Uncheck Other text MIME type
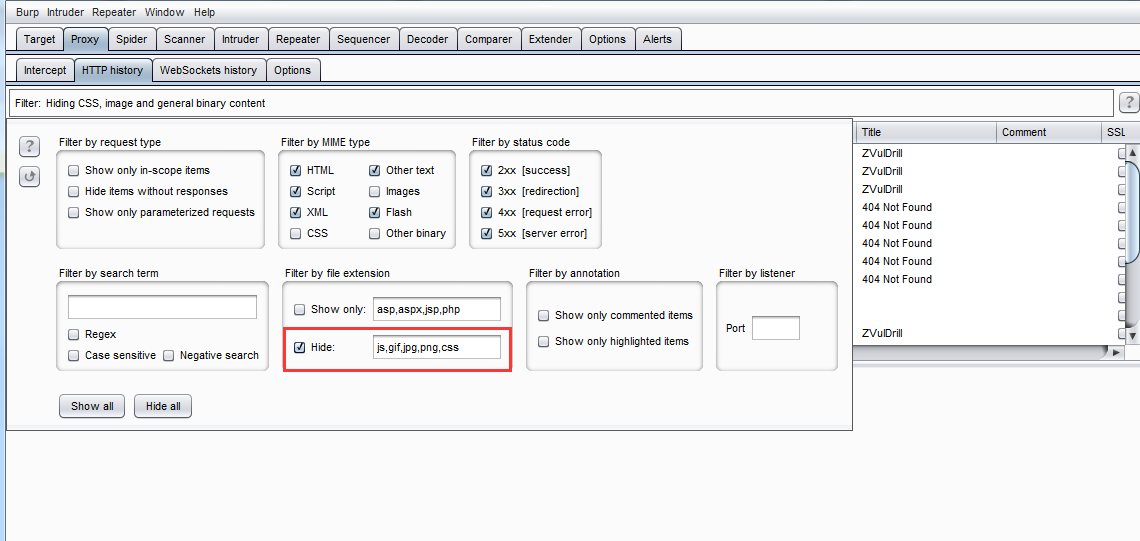 374,170
